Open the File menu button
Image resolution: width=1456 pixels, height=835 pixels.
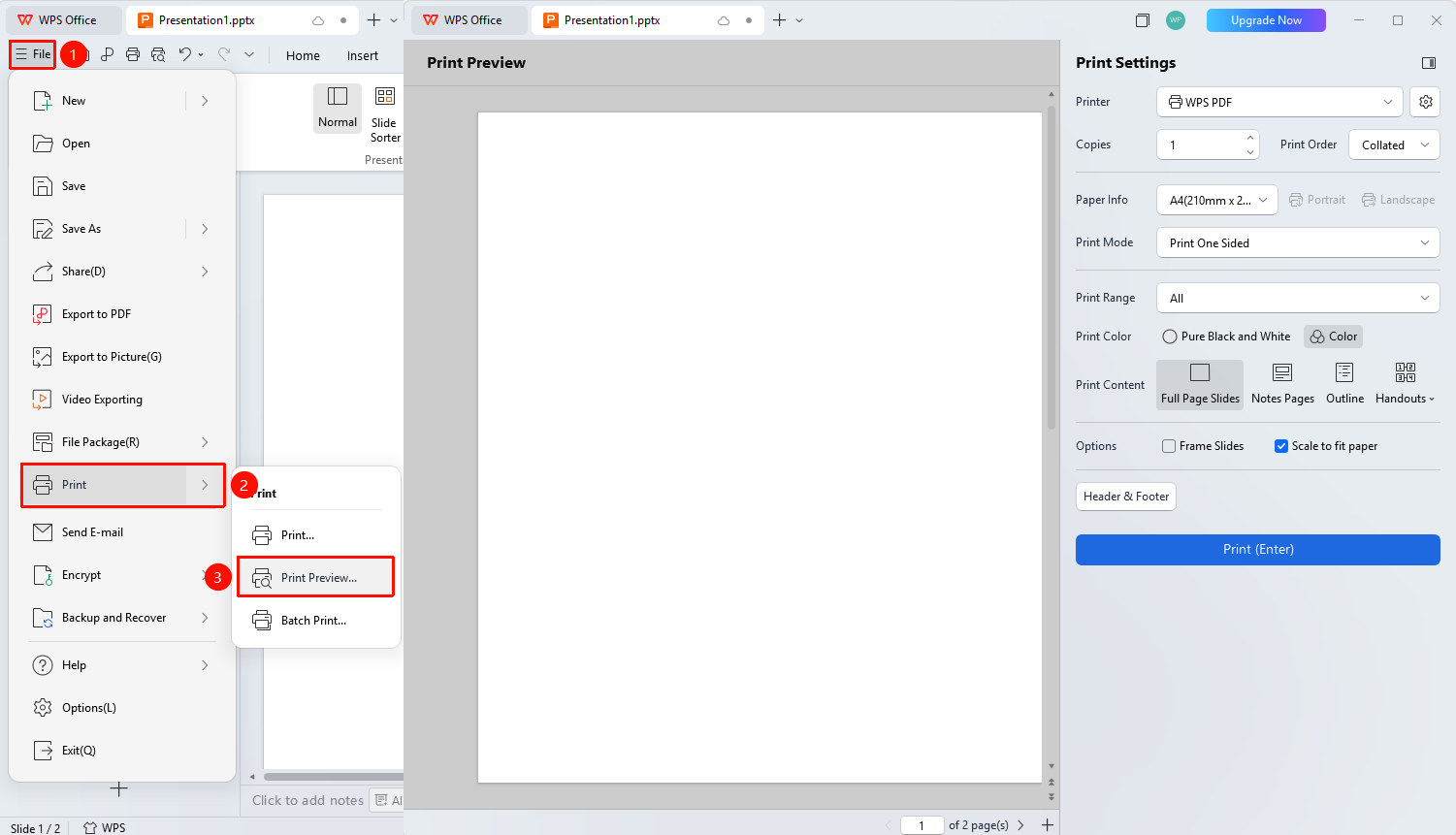[33, 54]
